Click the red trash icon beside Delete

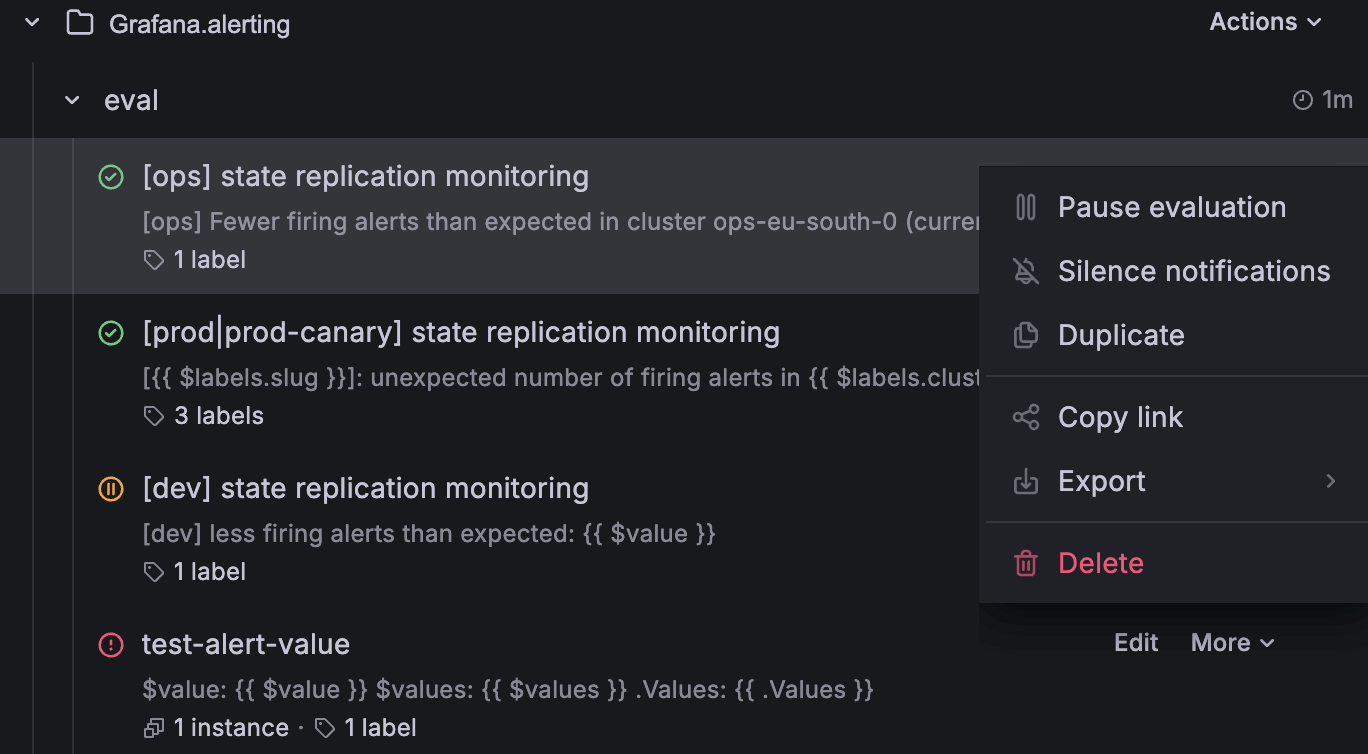1025,563
